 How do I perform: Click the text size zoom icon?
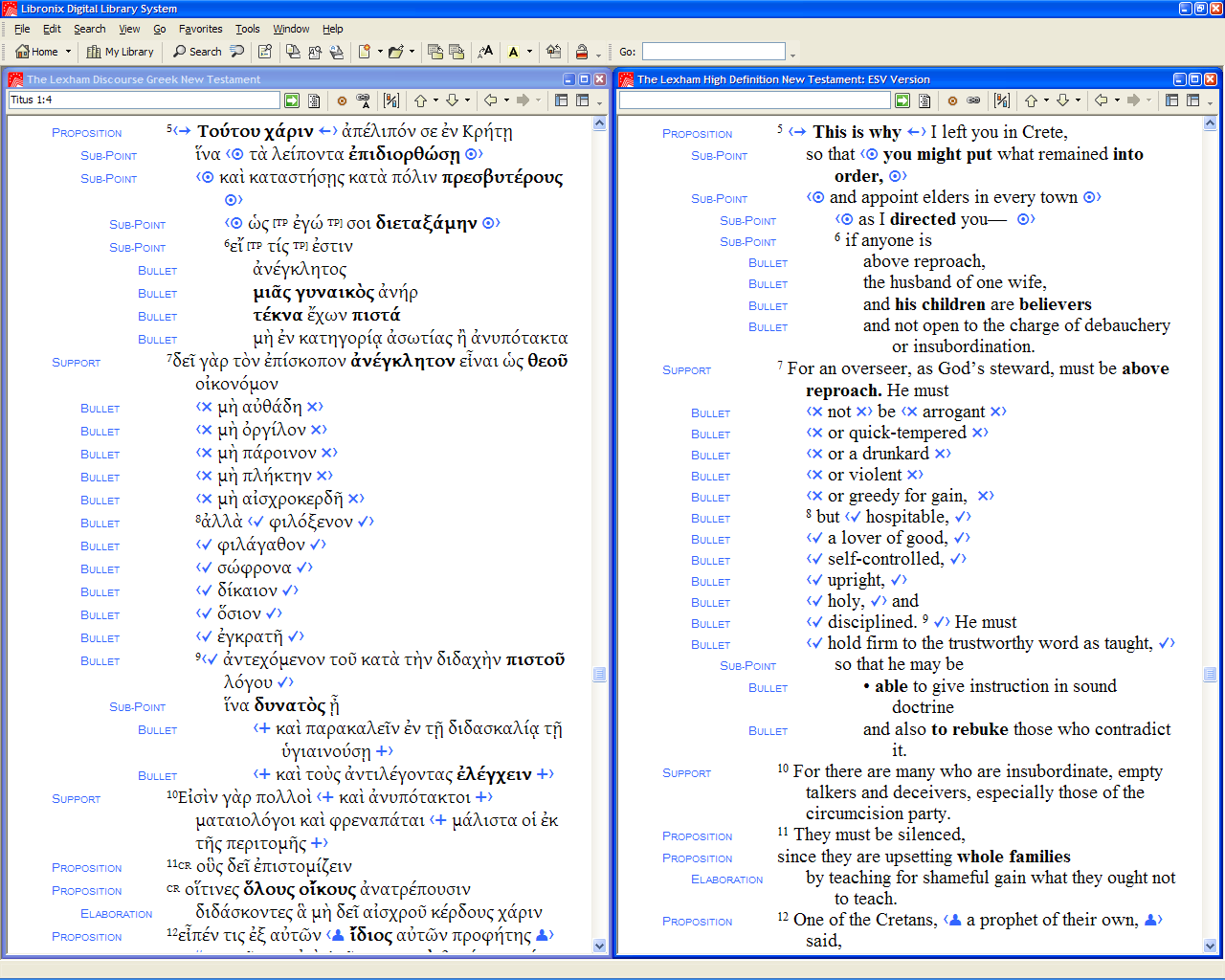[x=485, y=52]
